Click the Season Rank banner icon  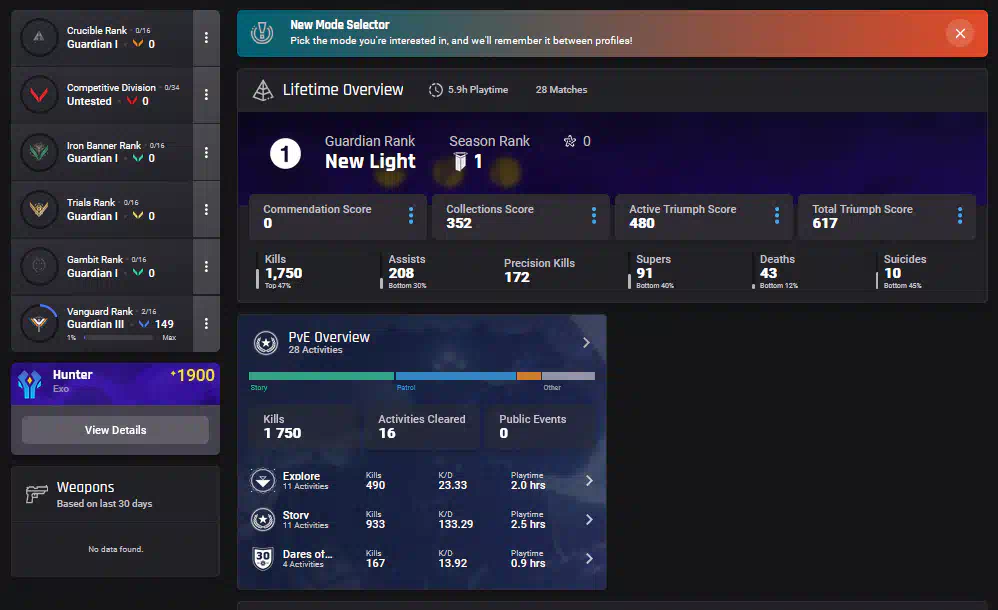[x=460, y=162]
